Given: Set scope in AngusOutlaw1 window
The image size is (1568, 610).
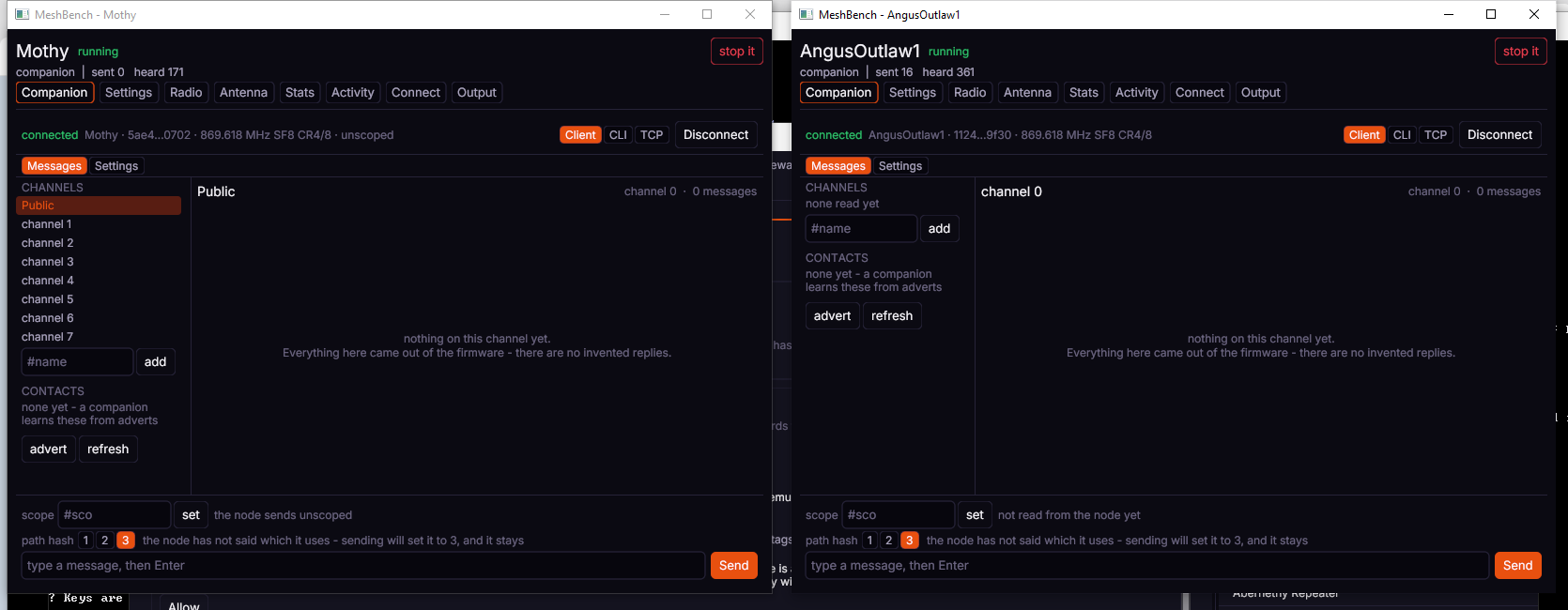Looking at the screenshot, I should tap(975, 515).
